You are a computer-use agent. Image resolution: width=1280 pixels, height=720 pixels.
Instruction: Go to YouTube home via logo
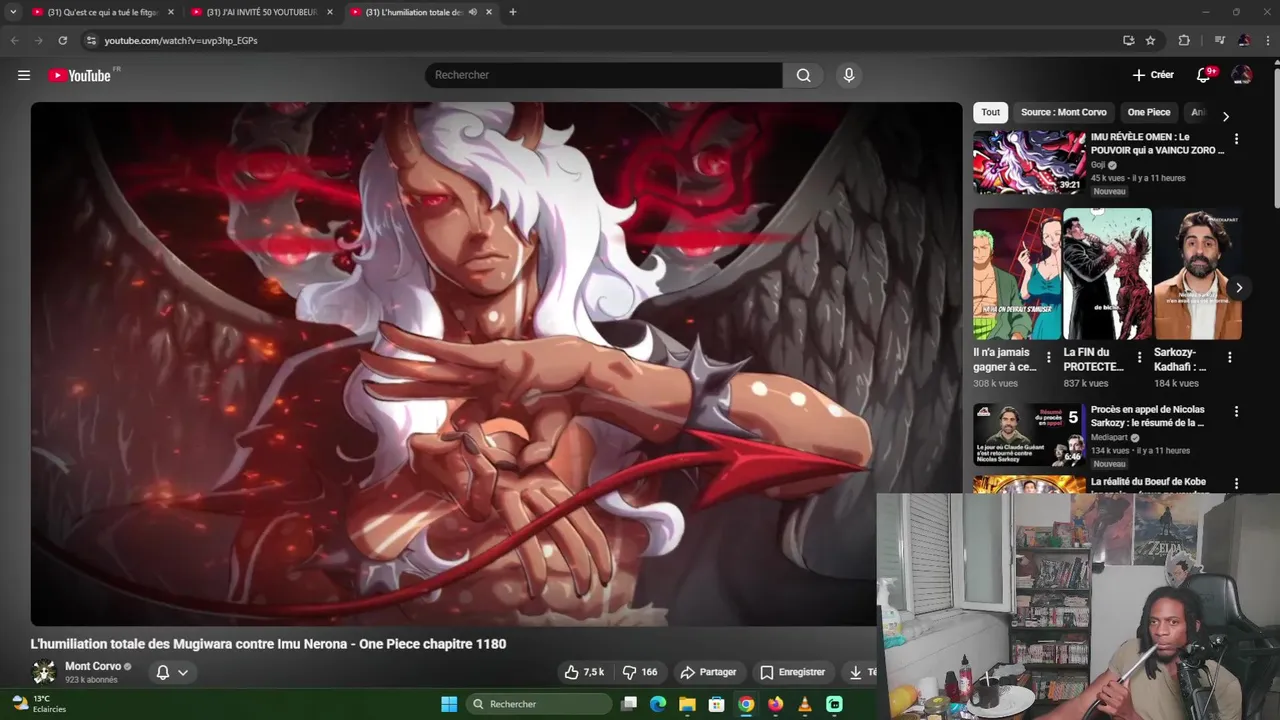[x=79, y=75]
